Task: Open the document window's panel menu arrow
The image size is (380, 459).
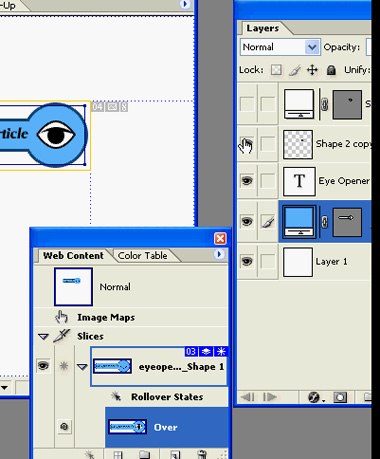Action: click(x=184, y=4)
